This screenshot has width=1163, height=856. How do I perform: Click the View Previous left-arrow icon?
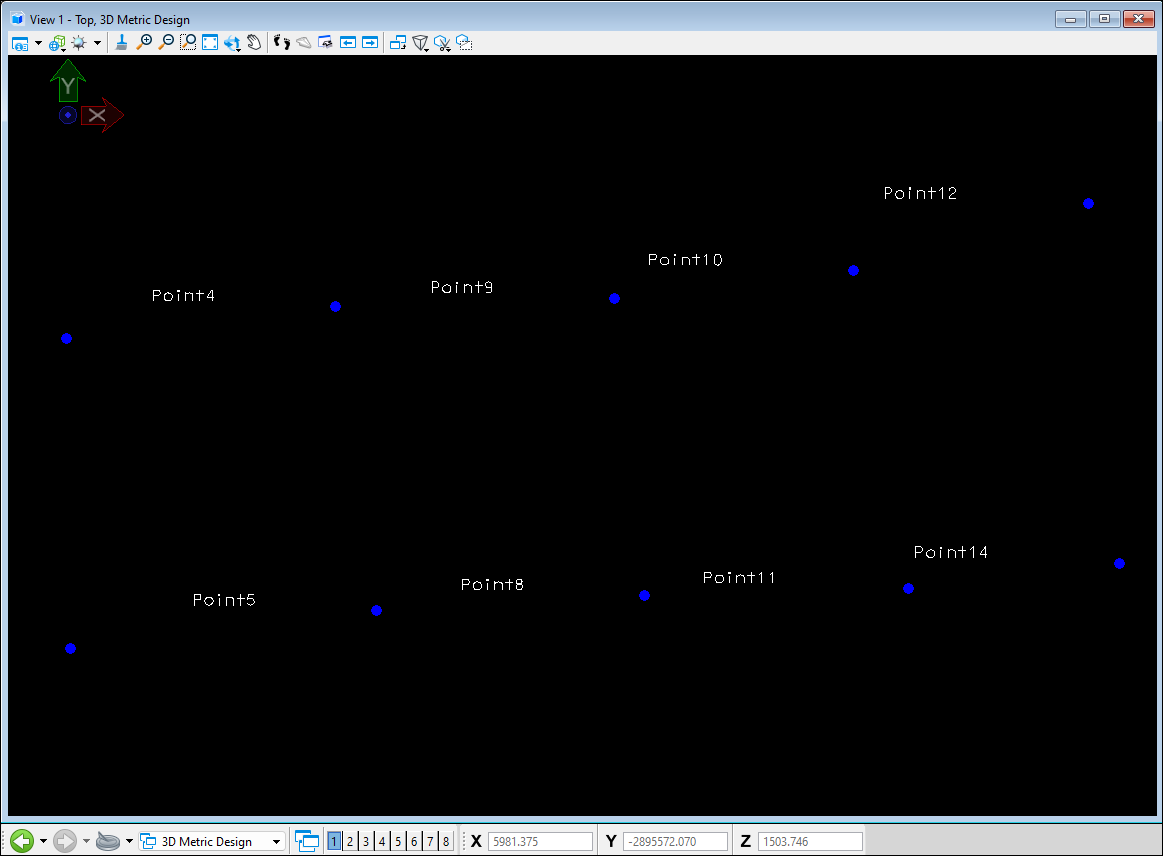pyautogui.click(x=348, y=43)
